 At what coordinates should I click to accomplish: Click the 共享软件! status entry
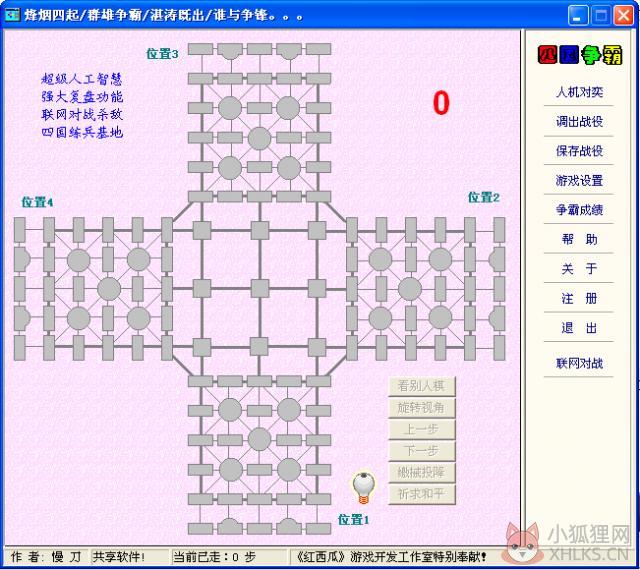click(119, 557)
